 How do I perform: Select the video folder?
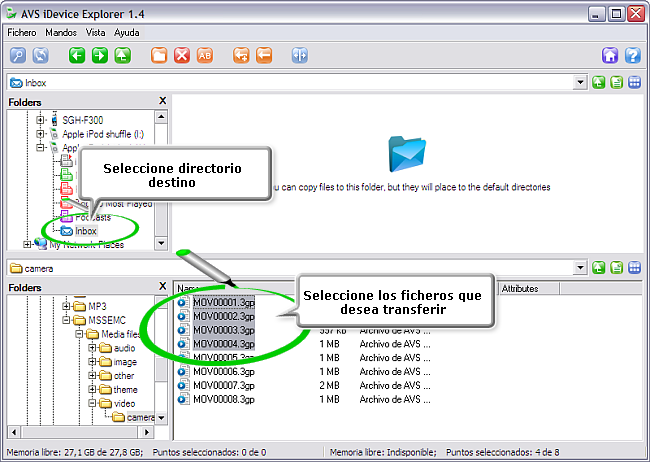point(124,403)
